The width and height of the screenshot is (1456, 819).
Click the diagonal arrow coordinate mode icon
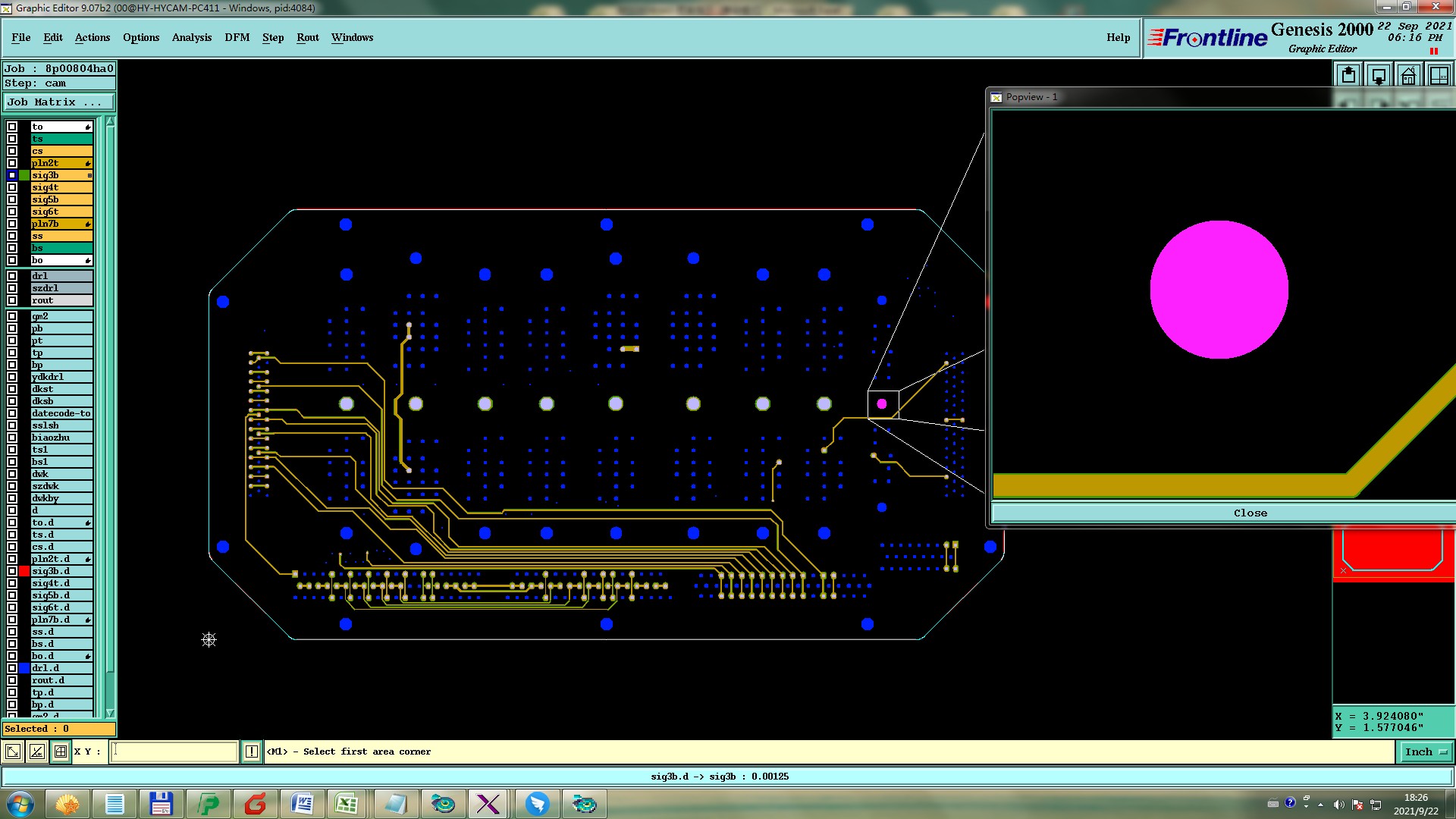(x=13, y=752)
